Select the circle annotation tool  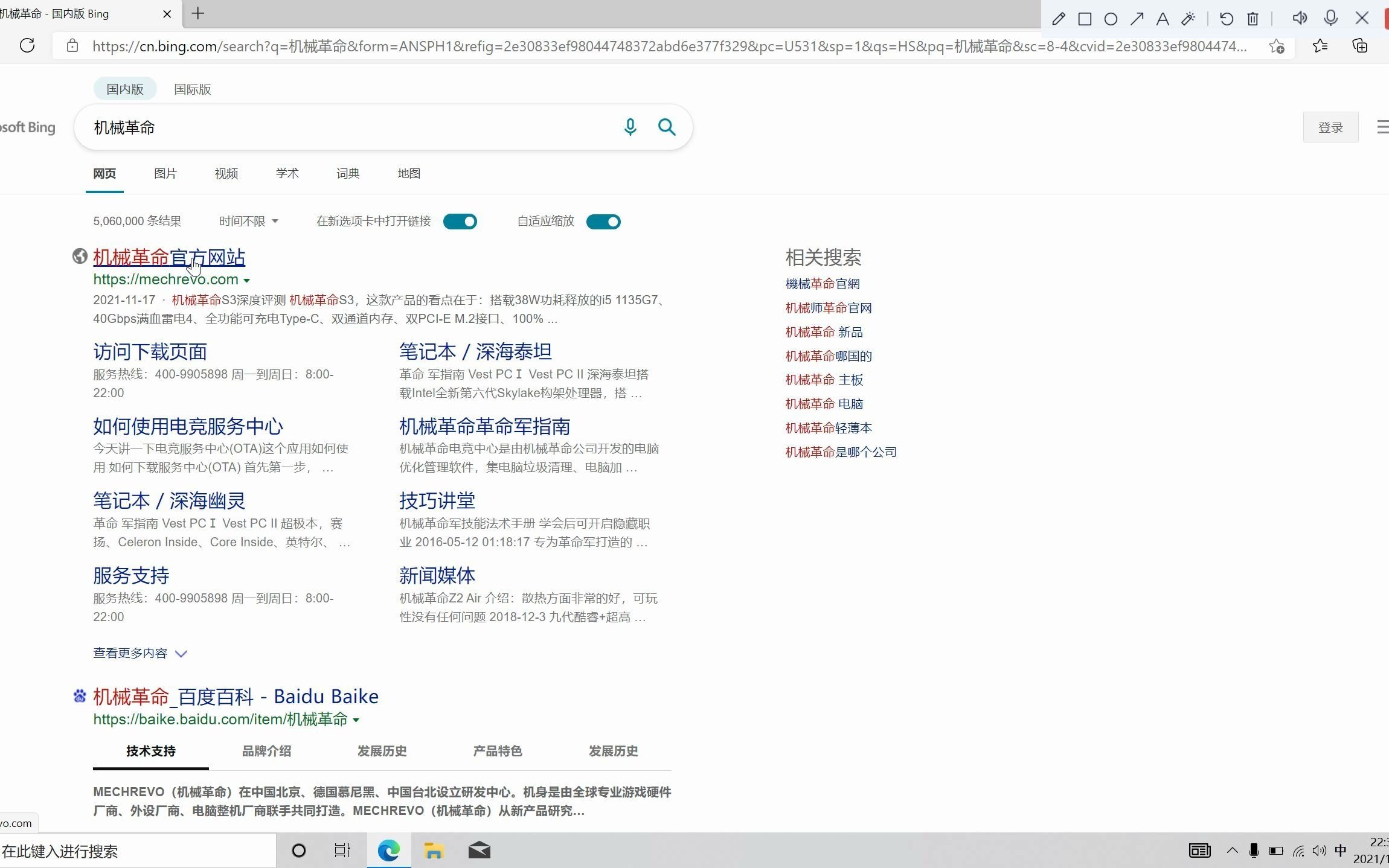coord(1111,19)
